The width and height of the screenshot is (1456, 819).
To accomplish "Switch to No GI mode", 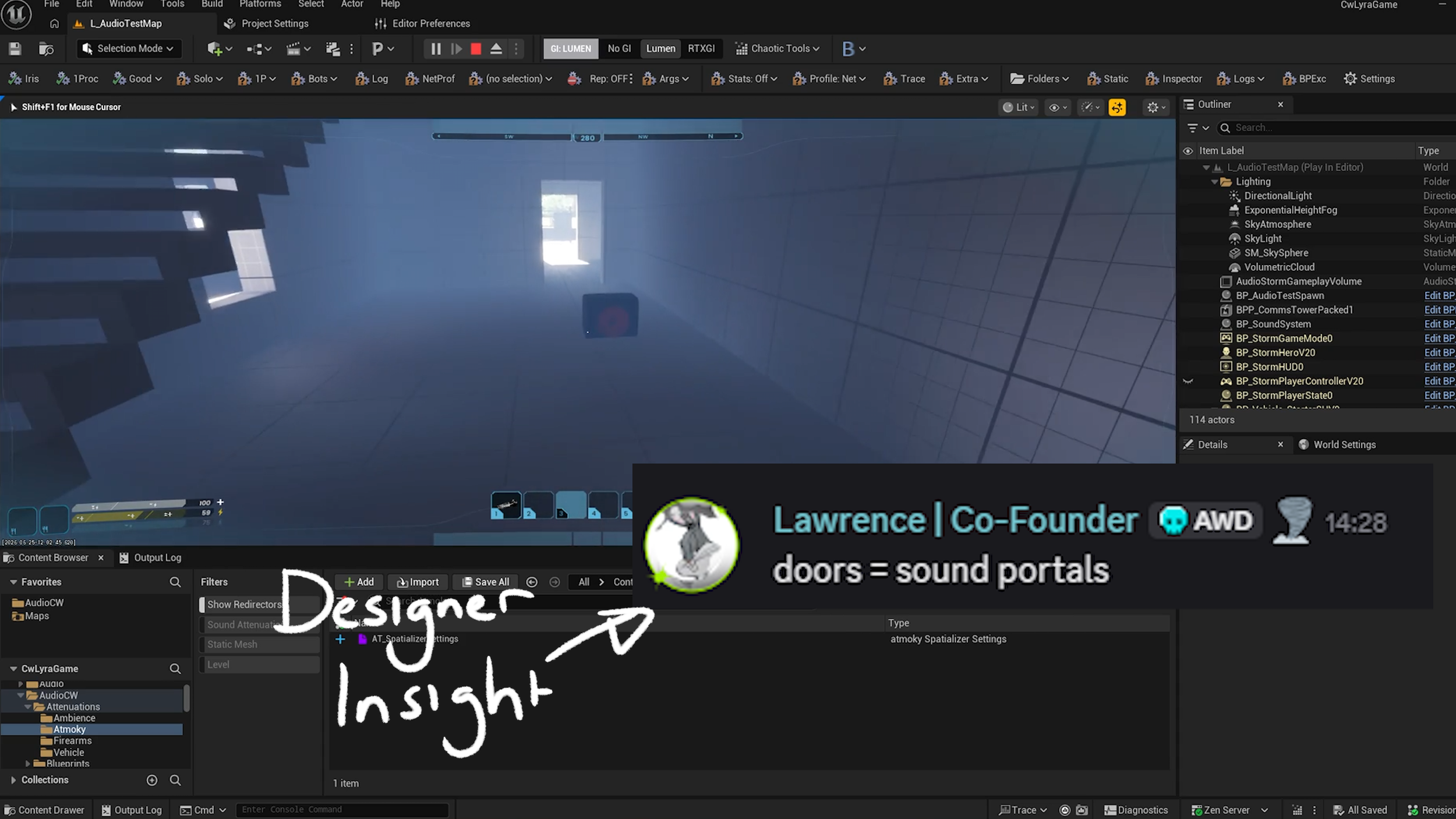I will 619,49.
